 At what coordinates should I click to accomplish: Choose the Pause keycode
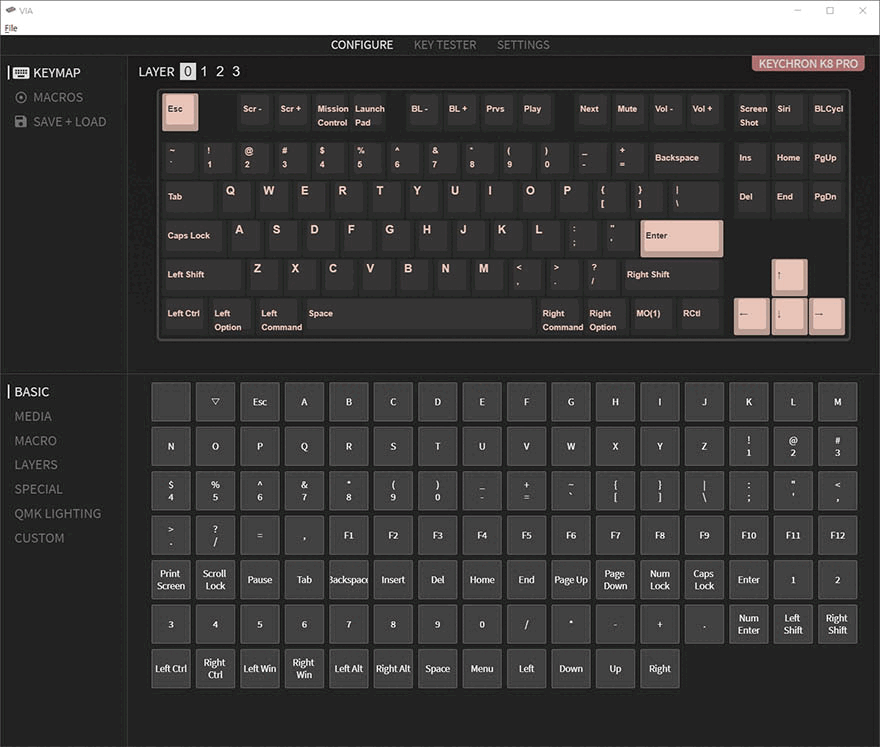pyautogui.click(x=260, y=580)
